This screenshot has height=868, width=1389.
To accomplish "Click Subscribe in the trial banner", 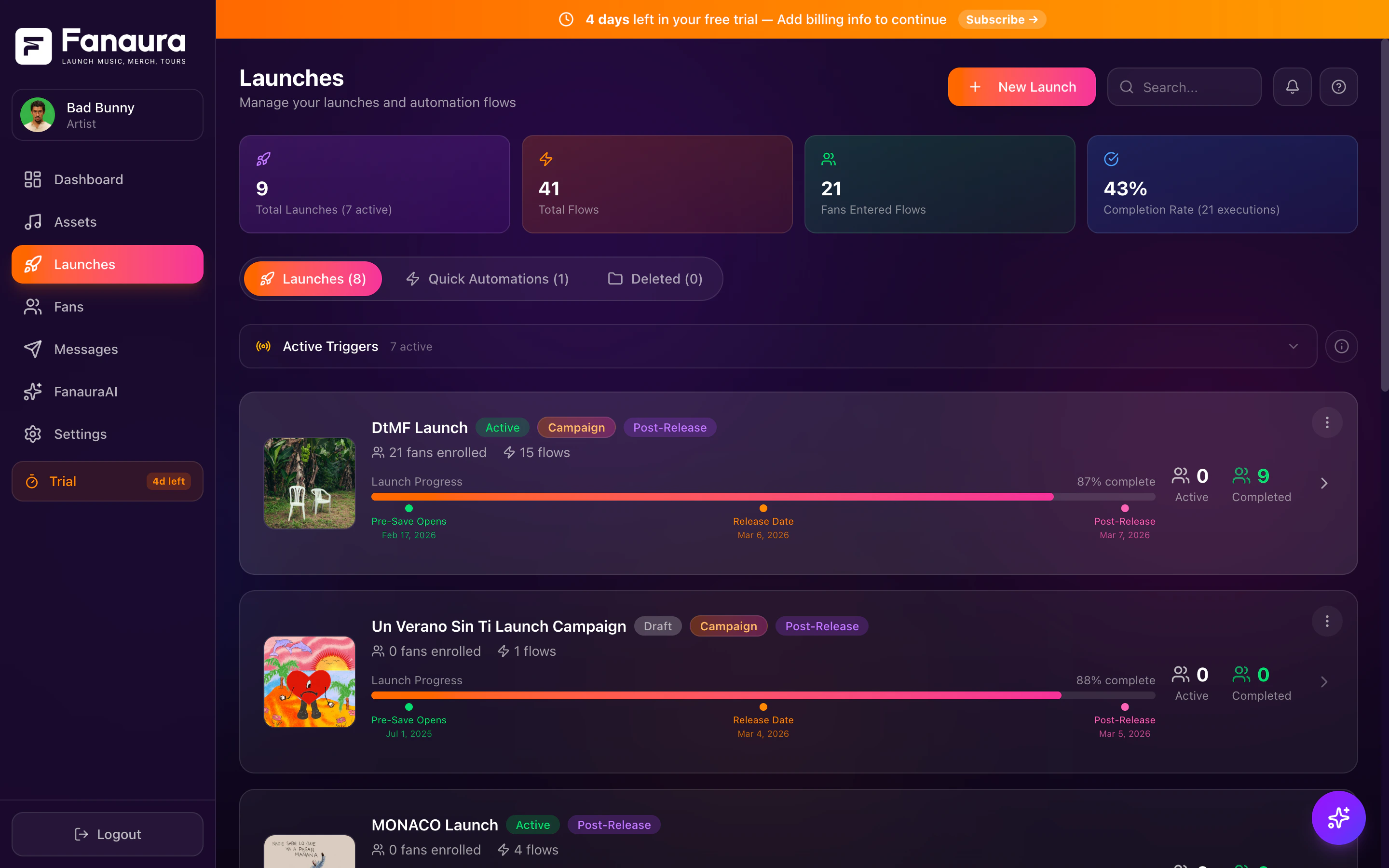I will point(1002,19).
